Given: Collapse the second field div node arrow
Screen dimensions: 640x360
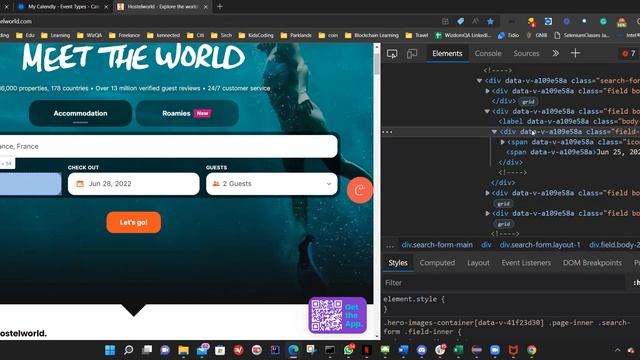Looking at the screenshot, I should (x=487, y=111).
